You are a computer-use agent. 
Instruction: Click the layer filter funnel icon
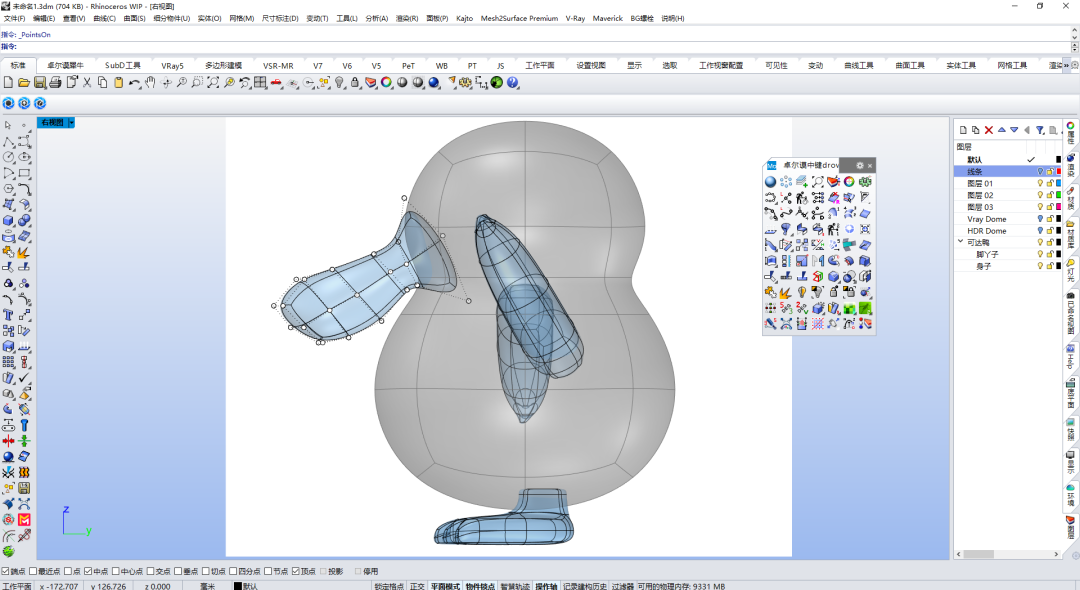[1040, 130]
